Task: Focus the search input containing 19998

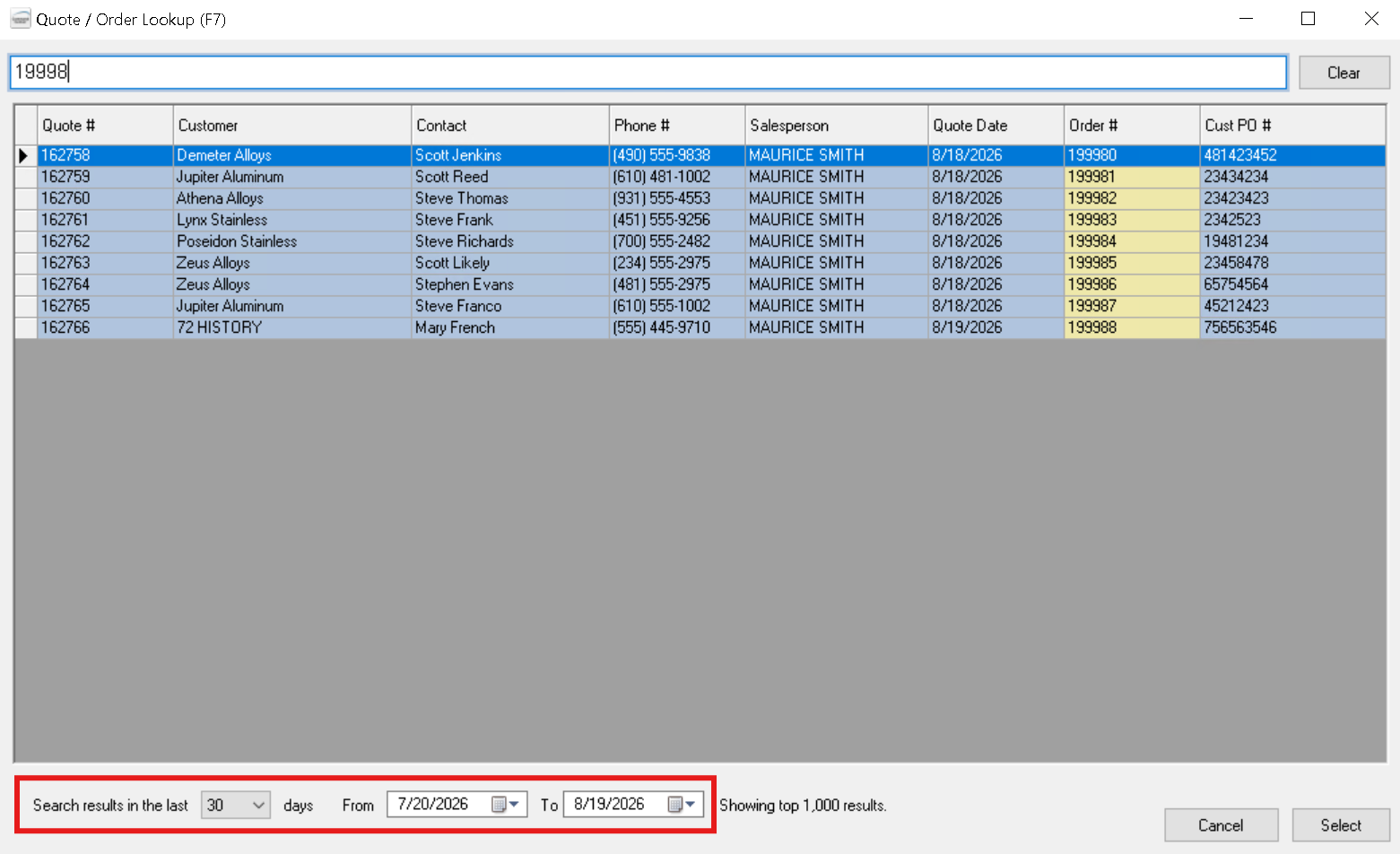Action: pos(648,72)
